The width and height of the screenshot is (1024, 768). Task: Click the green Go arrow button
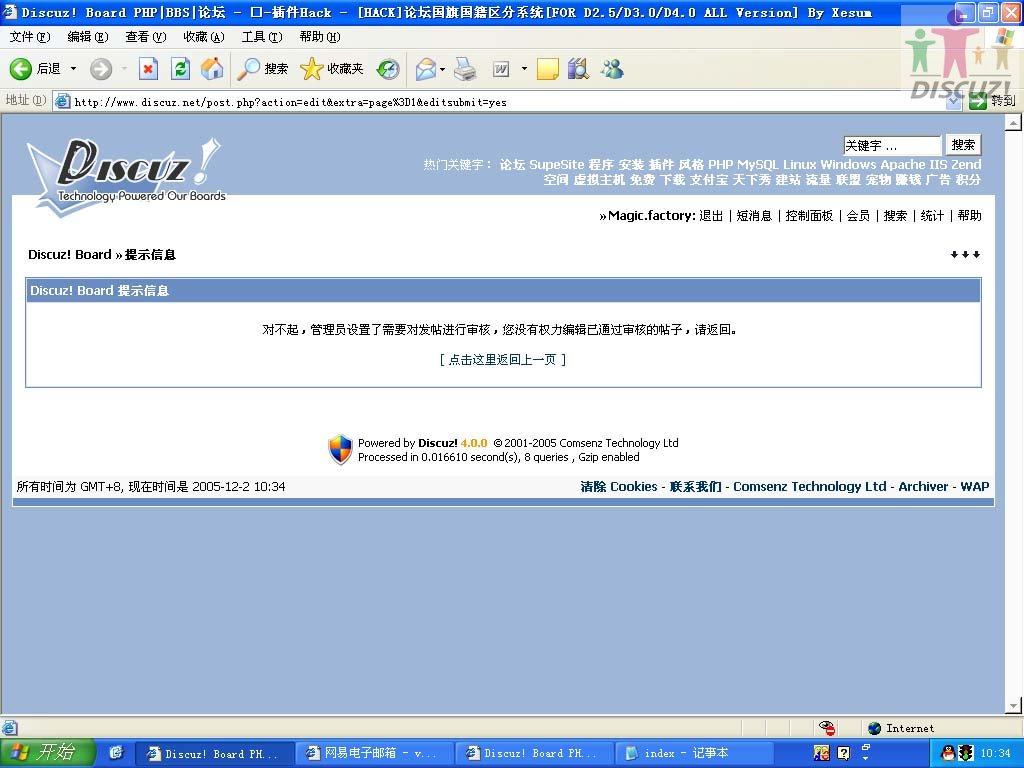tap(978, 101)
